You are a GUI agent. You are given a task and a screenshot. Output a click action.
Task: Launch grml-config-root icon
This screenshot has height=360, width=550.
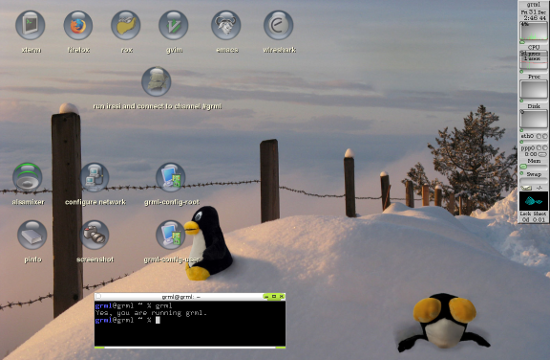coord(171,177)
